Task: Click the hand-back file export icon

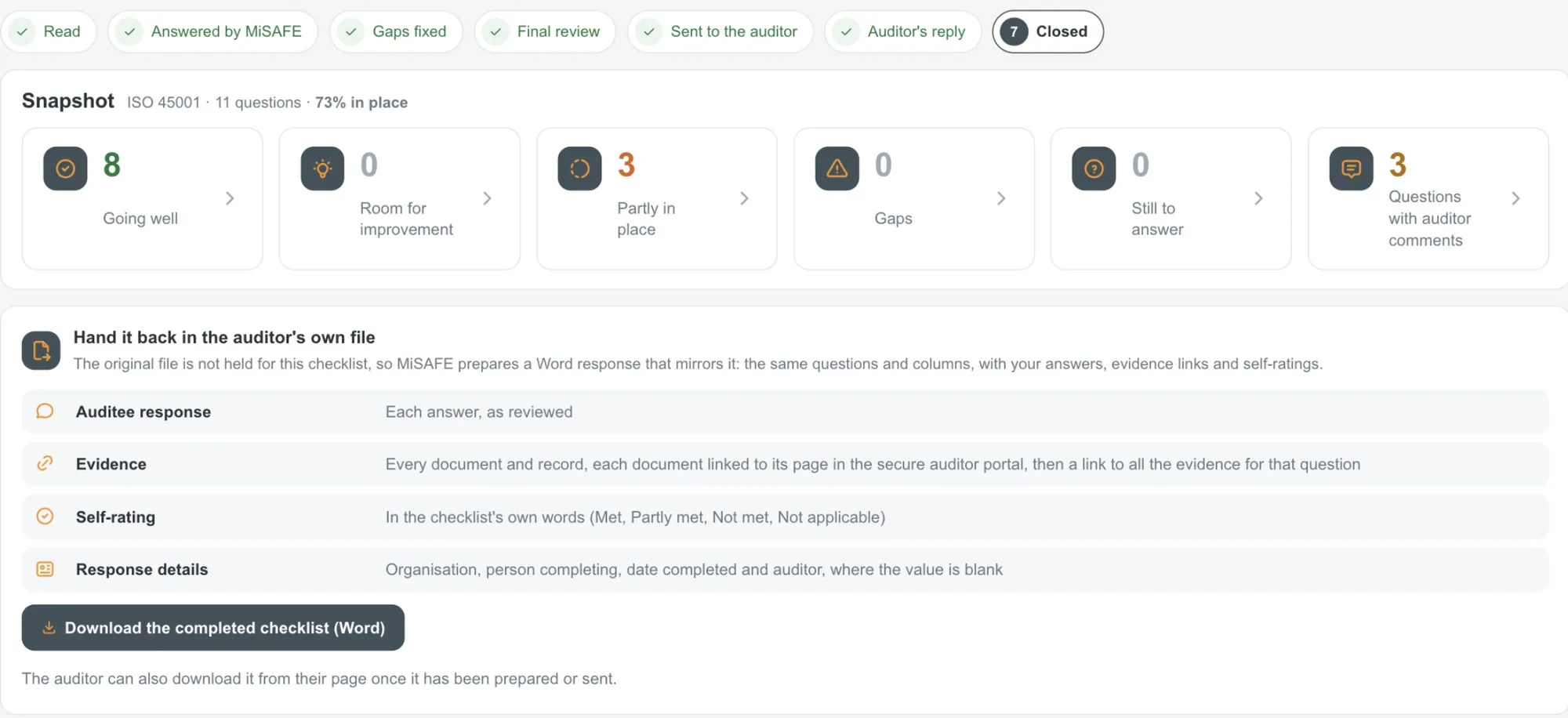Action: [41, 350]
